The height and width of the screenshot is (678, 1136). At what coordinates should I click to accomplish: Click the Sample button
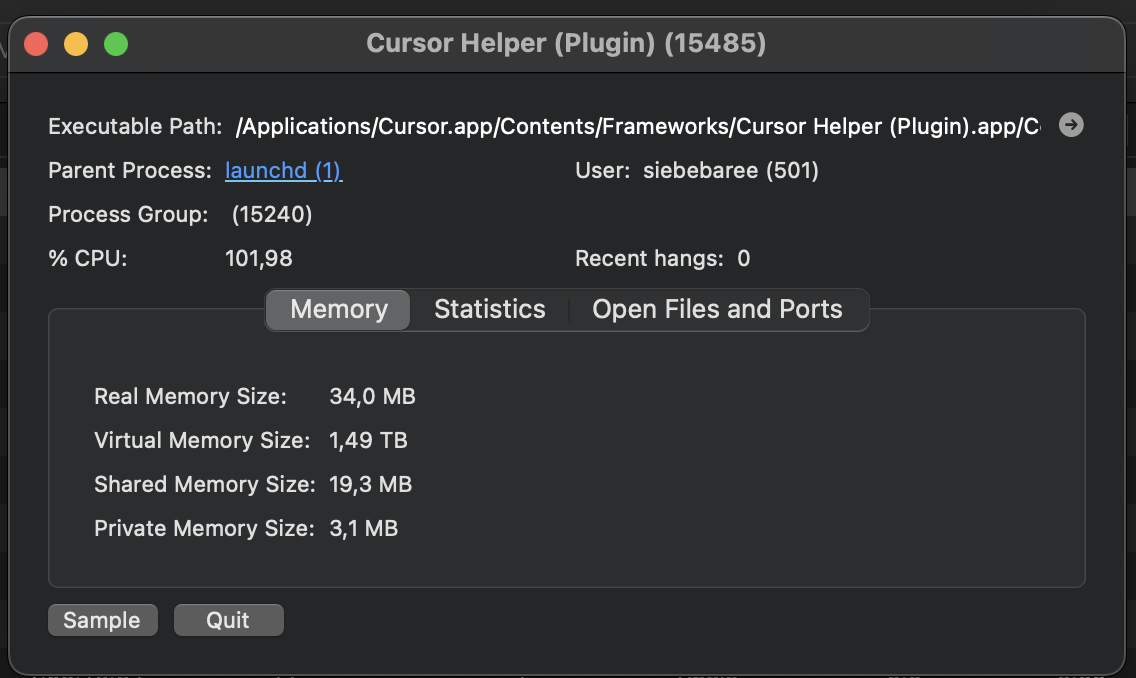pyautogui.click(x=102, y=619)
